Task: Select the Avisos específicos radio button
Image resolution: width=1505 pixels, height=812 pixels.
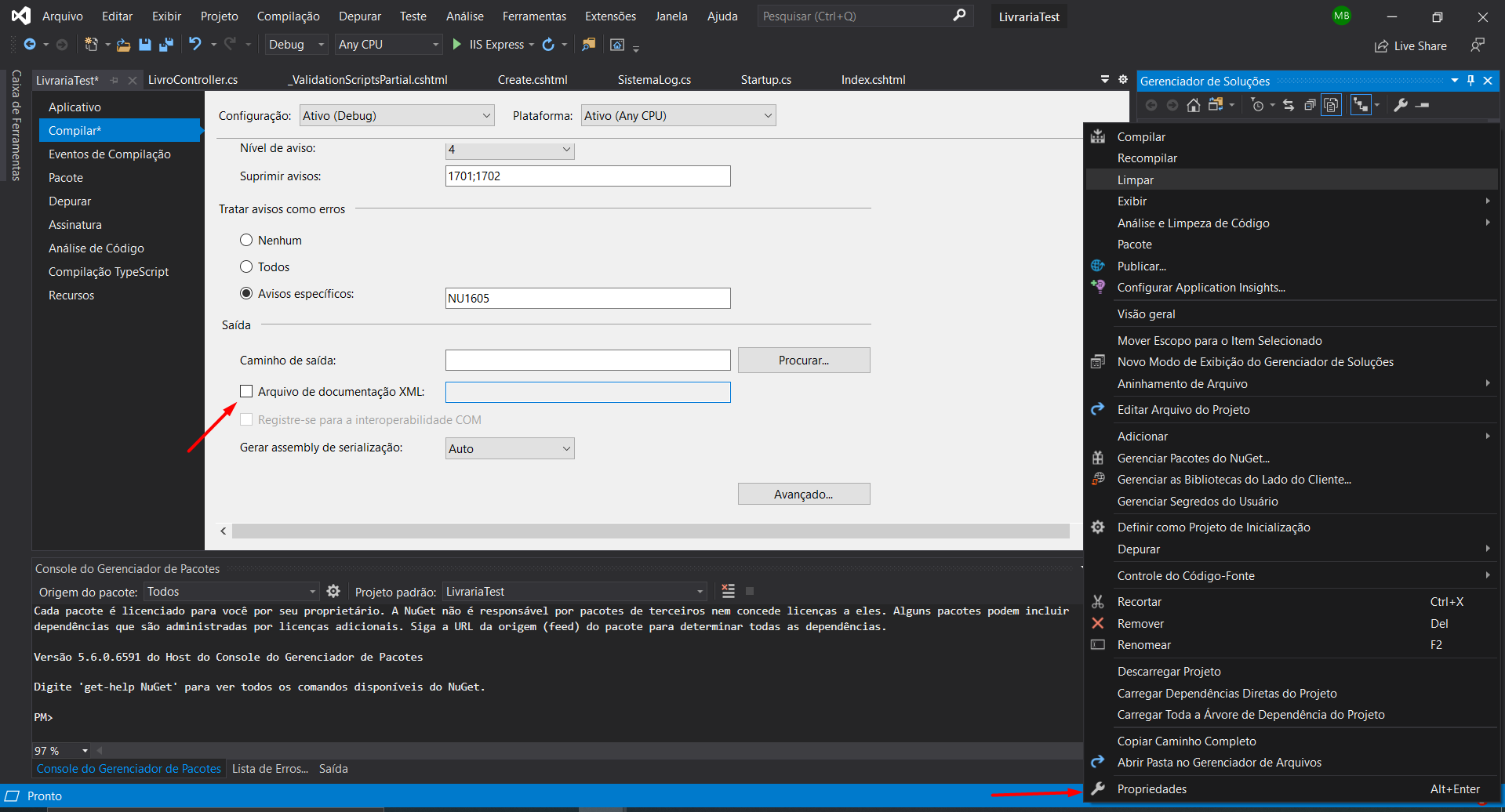Action: coord(246,293)
